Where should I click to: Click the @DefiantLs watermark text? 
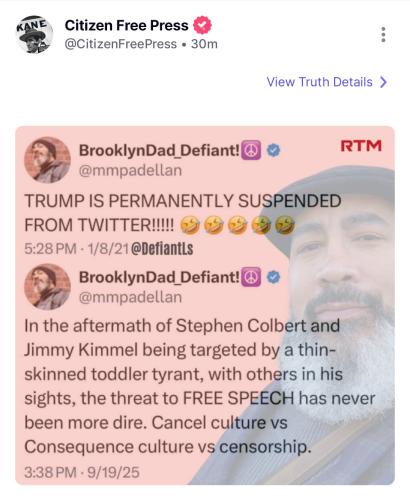click(x=162, y=249)
